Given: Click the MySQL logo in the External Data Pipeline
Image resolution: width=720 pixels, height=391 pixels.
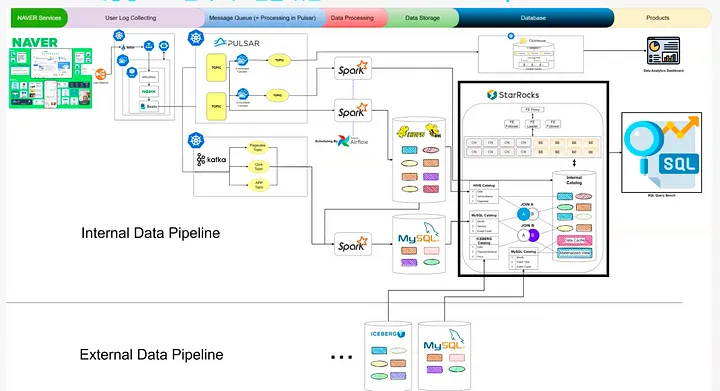Looking at the screenshot, I should click(444, 341).
